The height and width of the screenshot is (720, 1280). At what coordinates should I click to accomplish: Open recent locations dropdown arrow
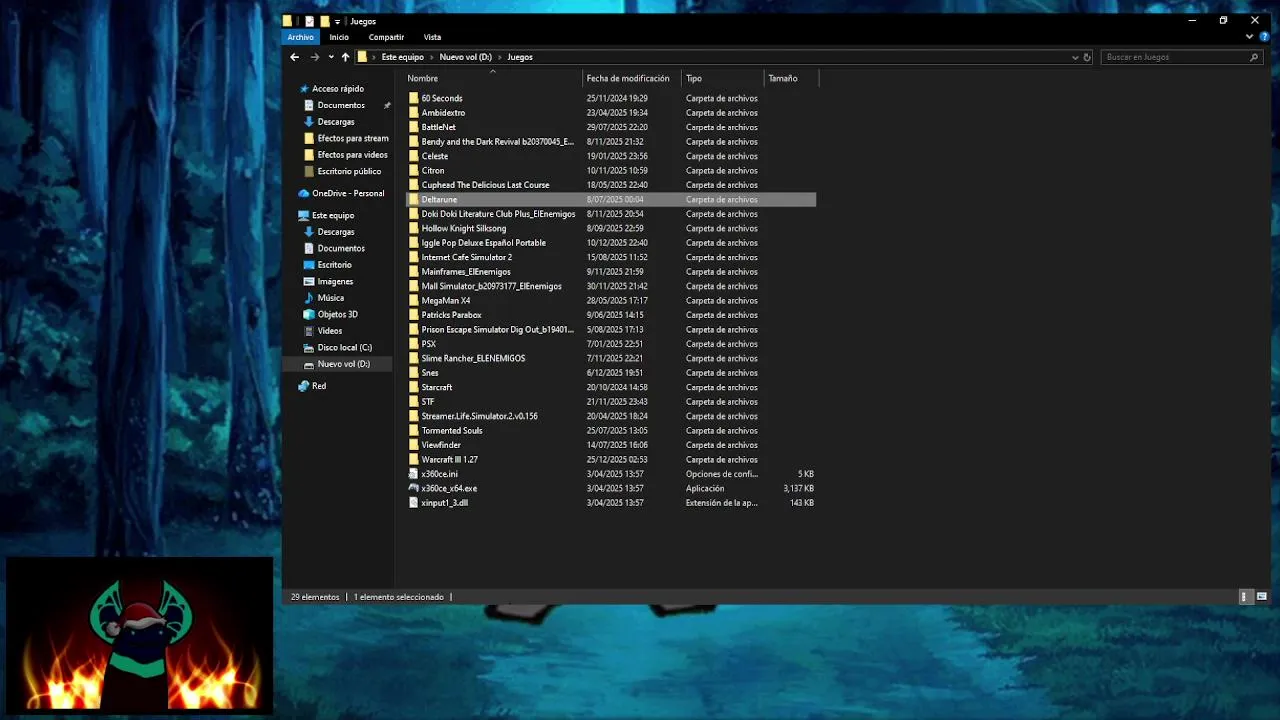point(330,57)
